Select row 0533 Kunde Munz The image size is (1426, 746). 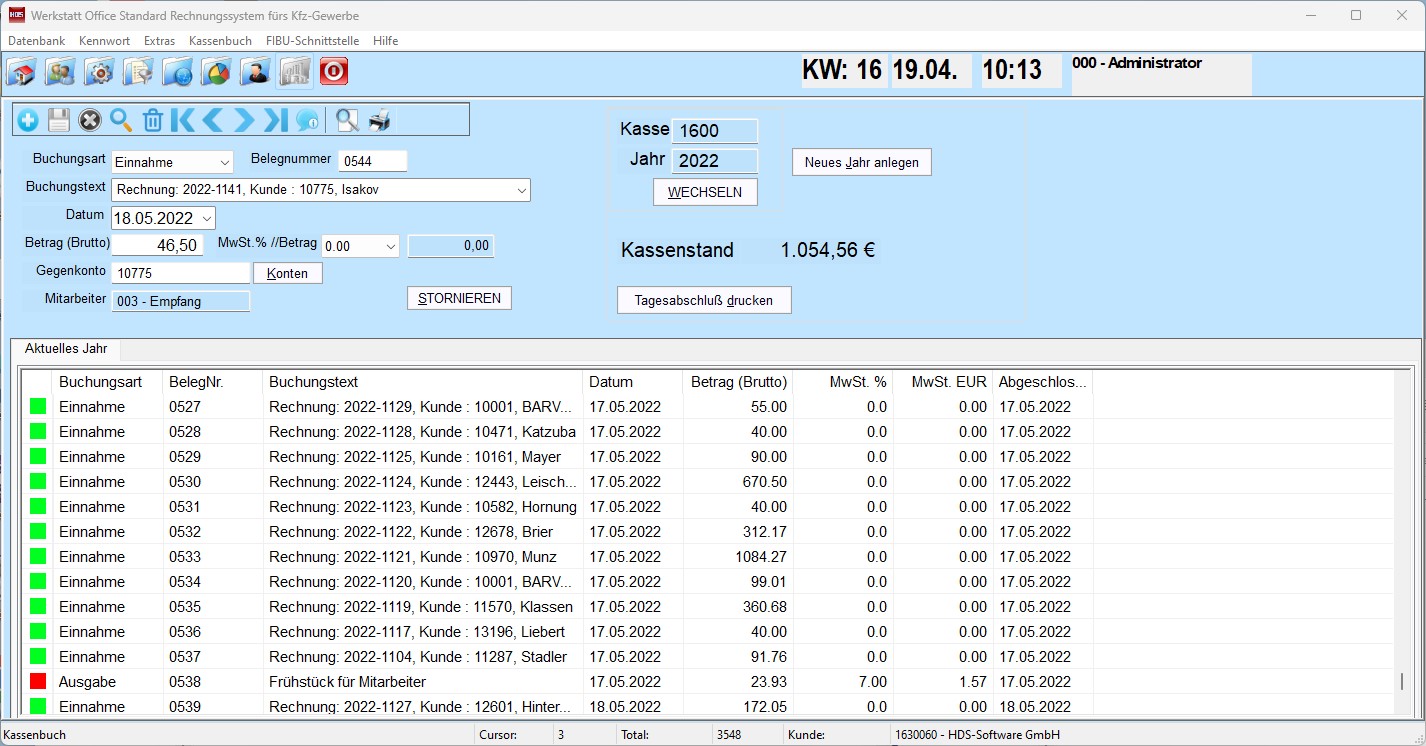pos(707,557)
